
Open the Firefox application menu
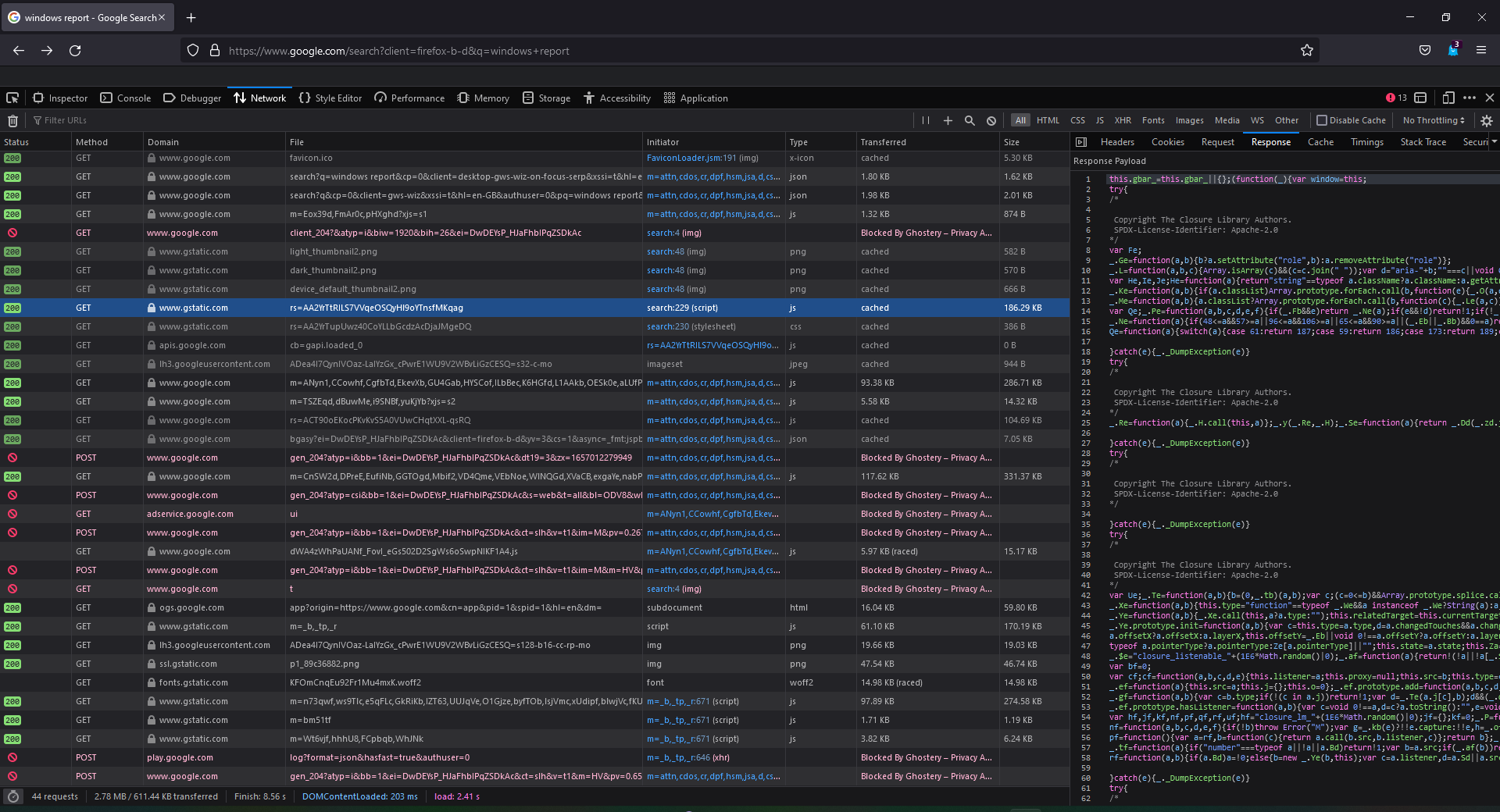tap(1481, 51)
